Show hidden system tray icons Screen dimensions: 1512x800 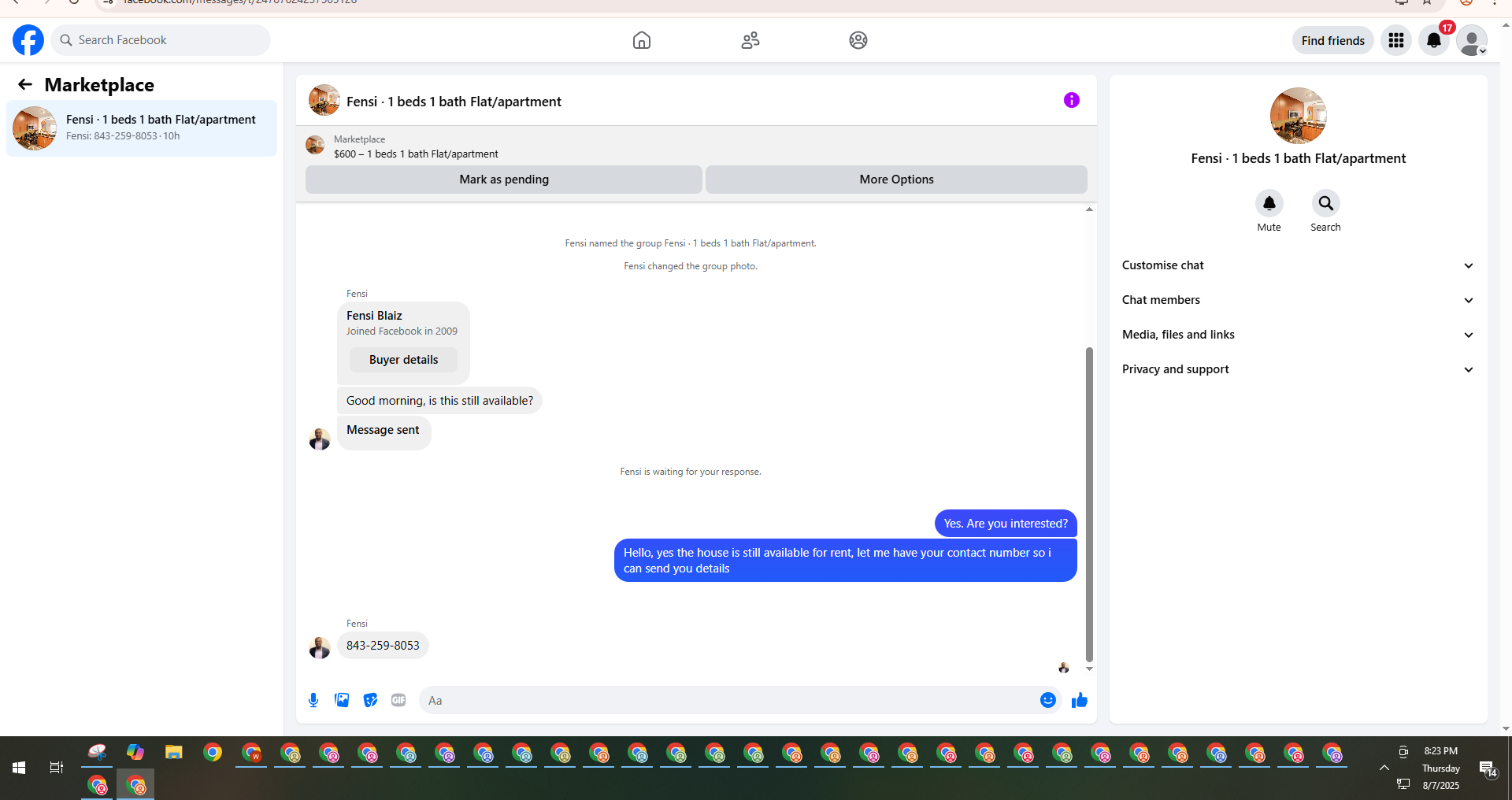1384,768
